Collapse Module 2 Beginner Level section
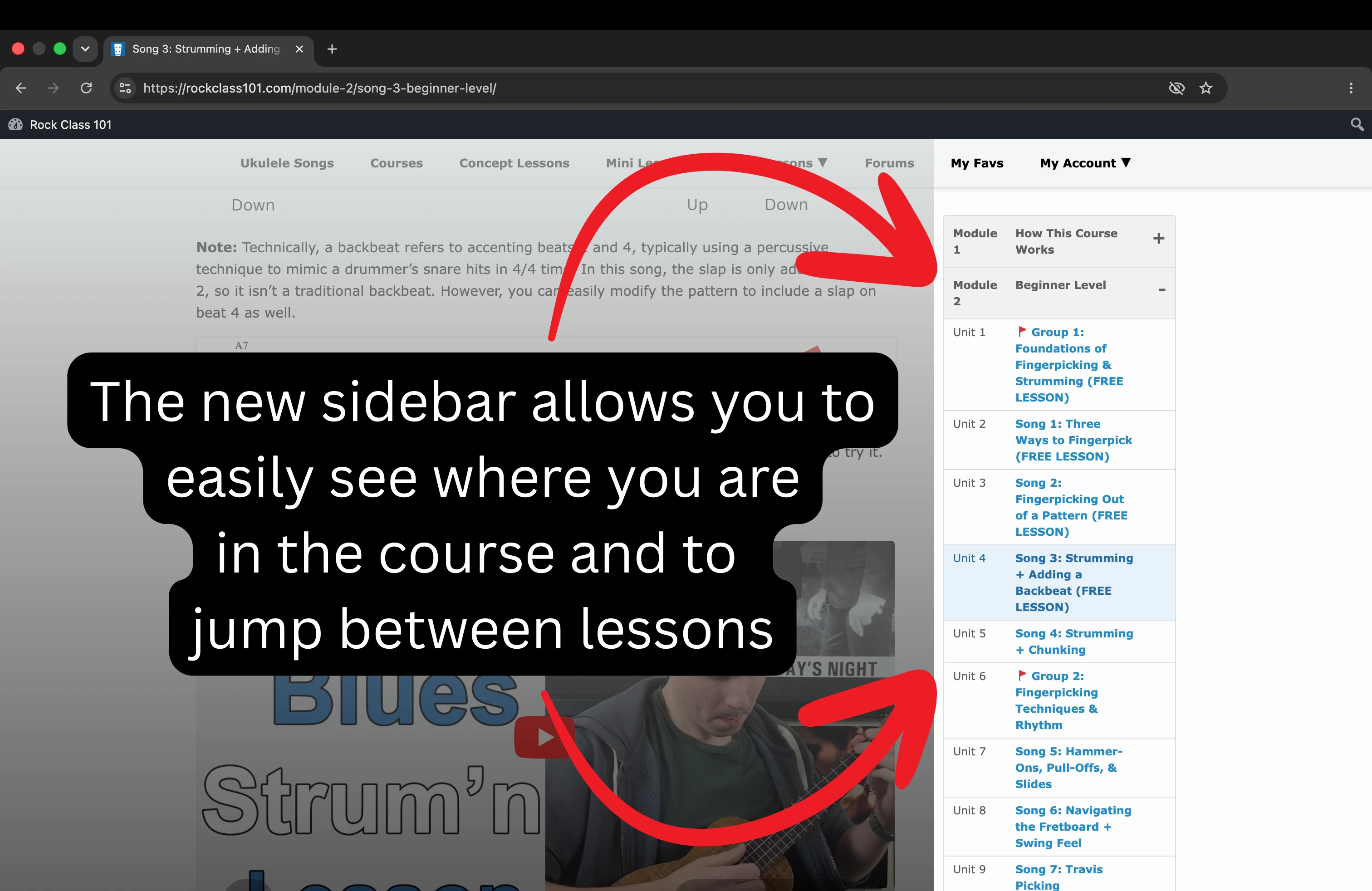This screenshot has width=1372, height=891. click(1161, 290)
